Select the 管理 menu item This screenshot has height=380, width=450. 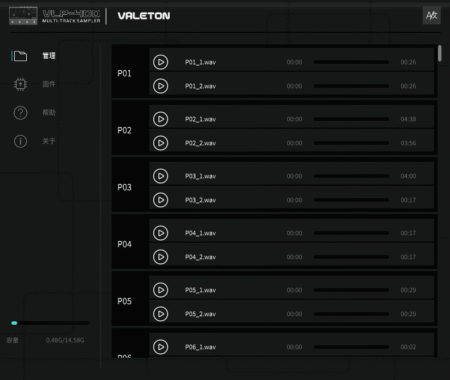pyautogui.click(x=49, y=56)
